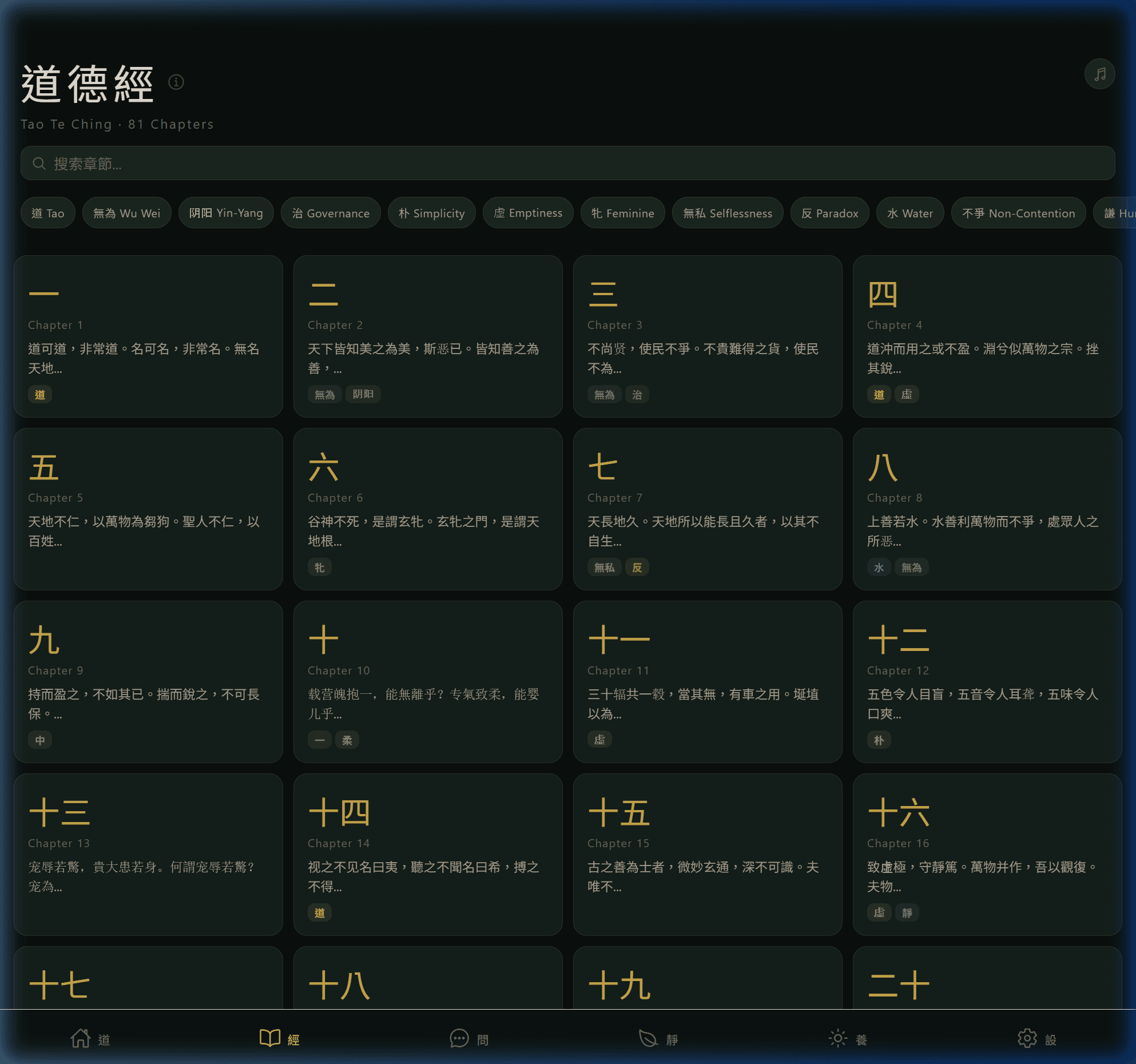Click the 虚 tag on Chapter 4

[907, 395]
